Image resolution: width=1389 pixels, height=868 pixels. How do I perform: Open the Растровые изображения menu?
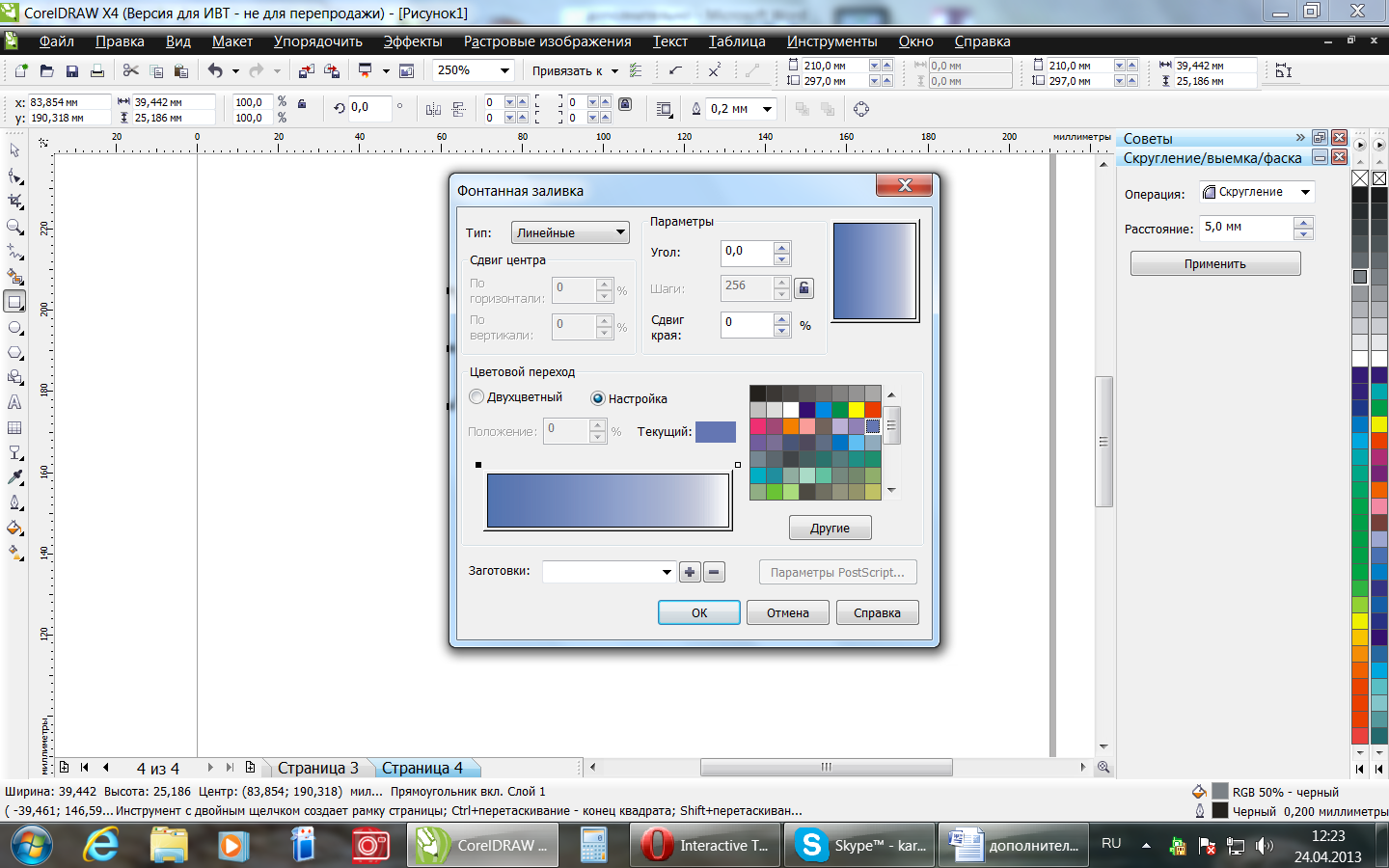click(547, 41)
